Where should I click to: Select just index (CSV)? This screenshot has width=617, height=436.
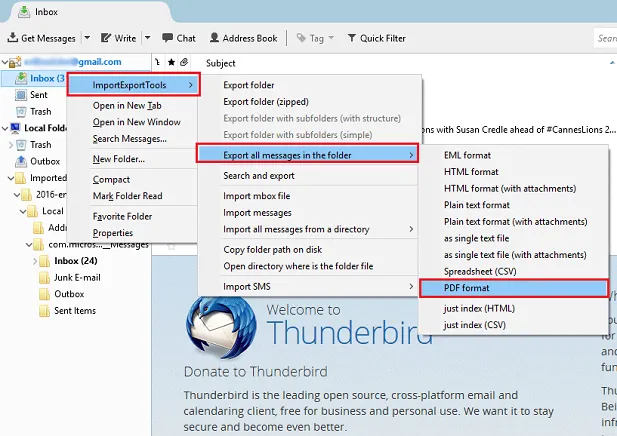[x=474, y=325]
